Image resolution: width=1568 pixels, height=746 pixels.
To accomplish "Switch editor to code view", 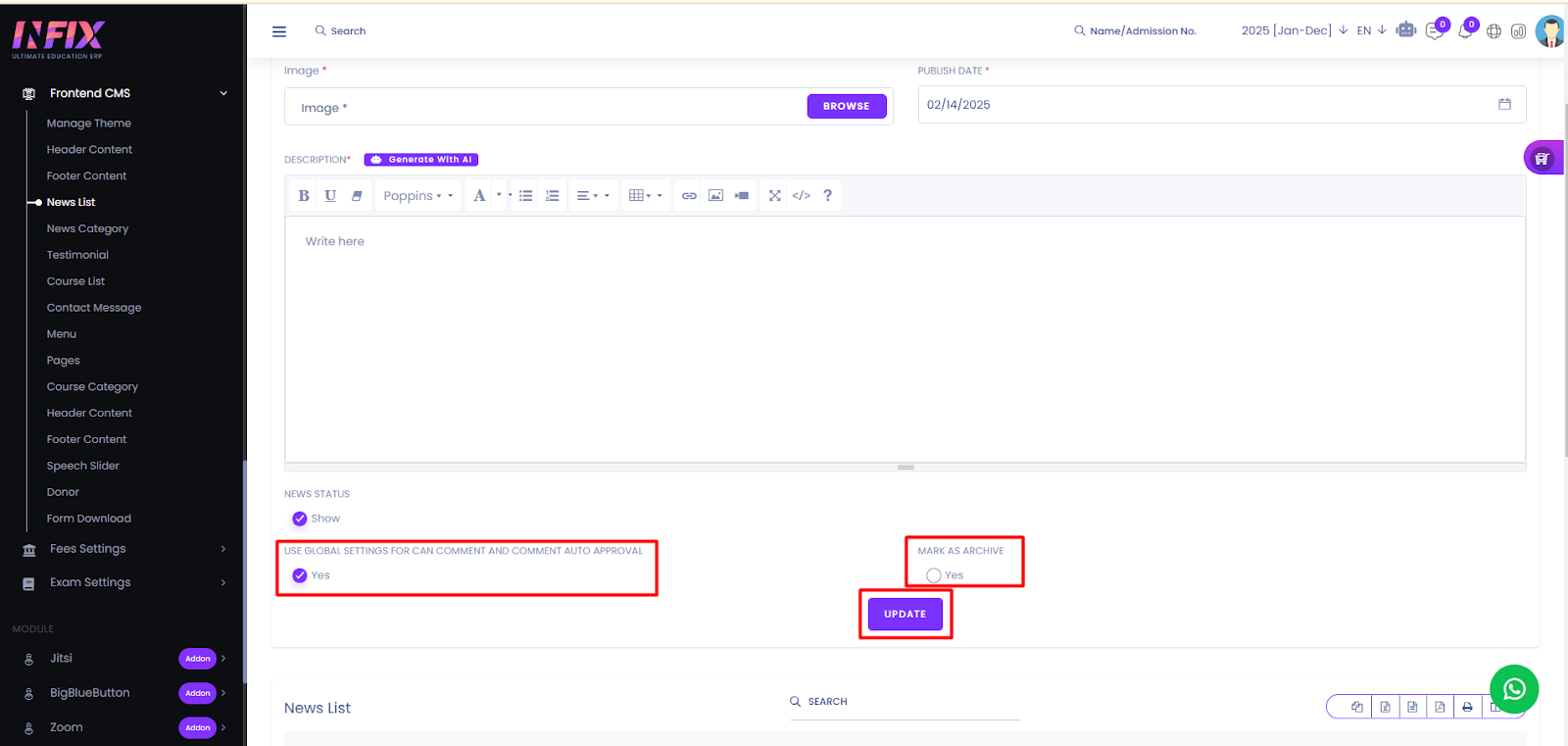I will click(801, 196).
